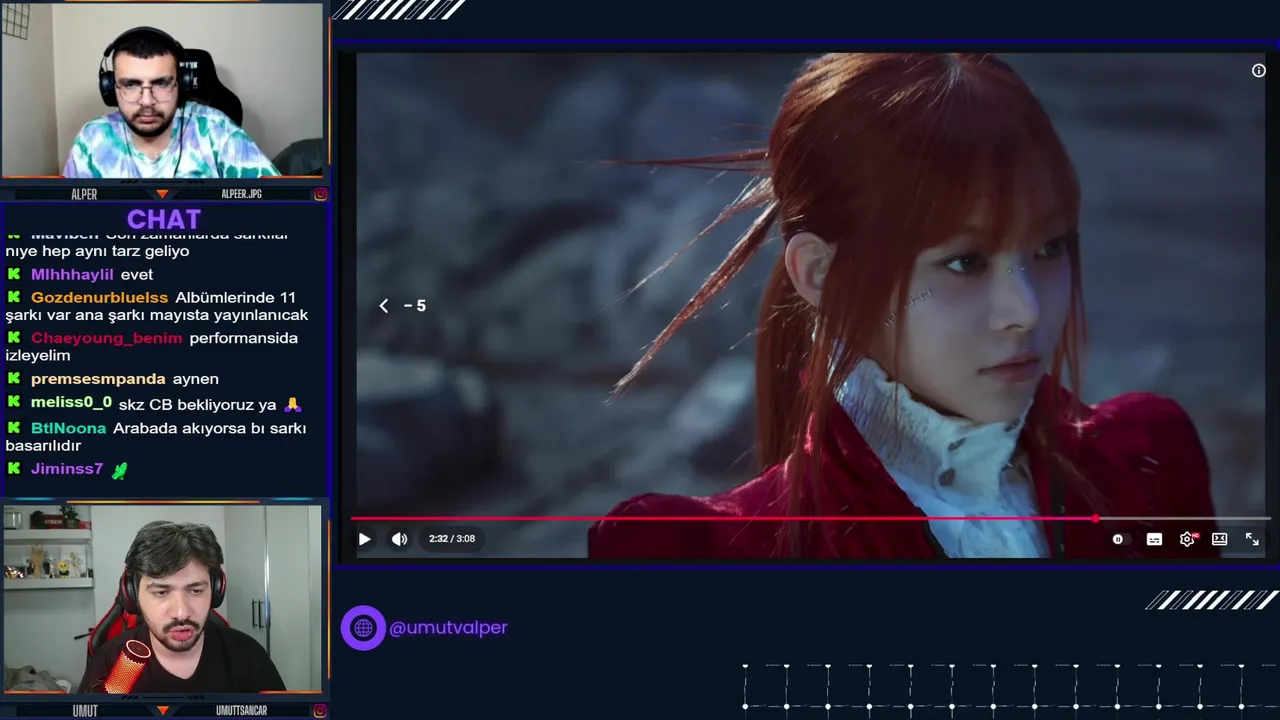The width and height of the screenshot is (1280, 720).
Task: Click chat username Jiminss7
Action: (x=67, y=468)
